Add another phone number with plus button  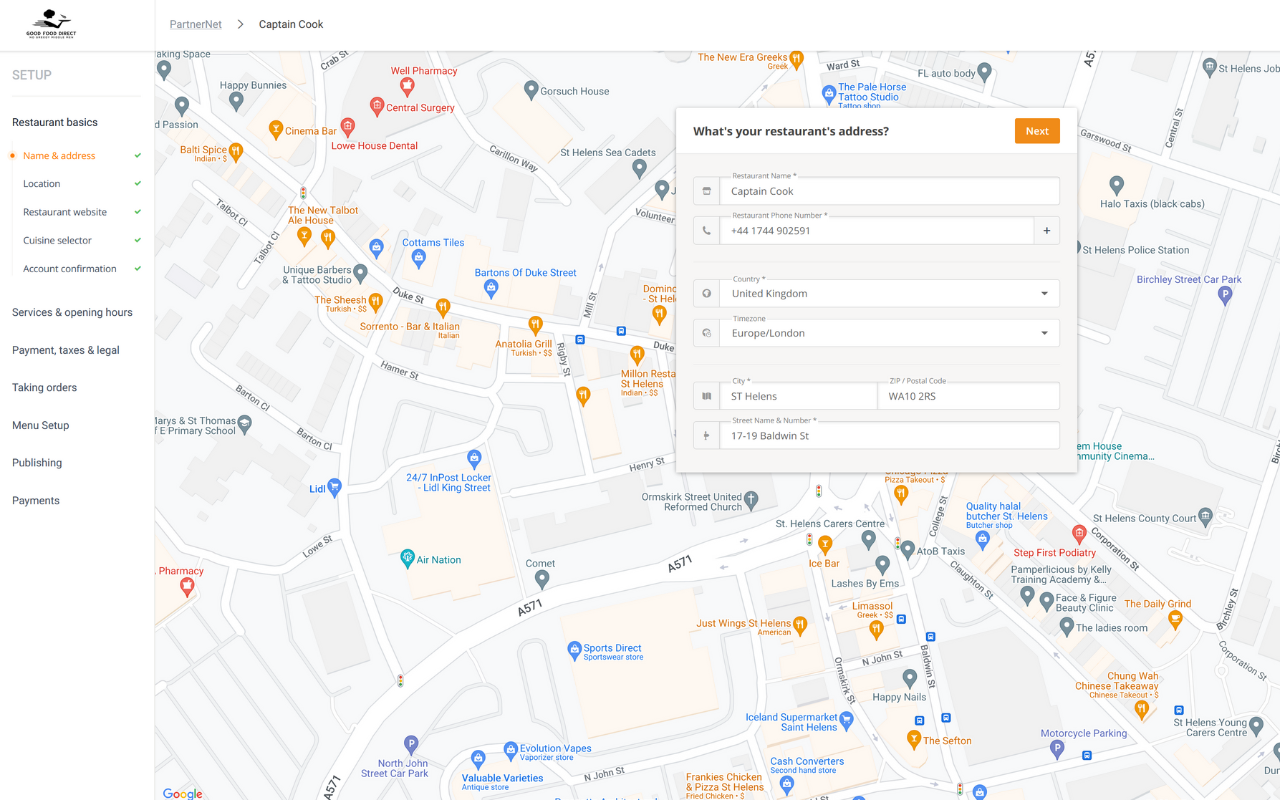pyautogui.click(x=1046, y=231)
